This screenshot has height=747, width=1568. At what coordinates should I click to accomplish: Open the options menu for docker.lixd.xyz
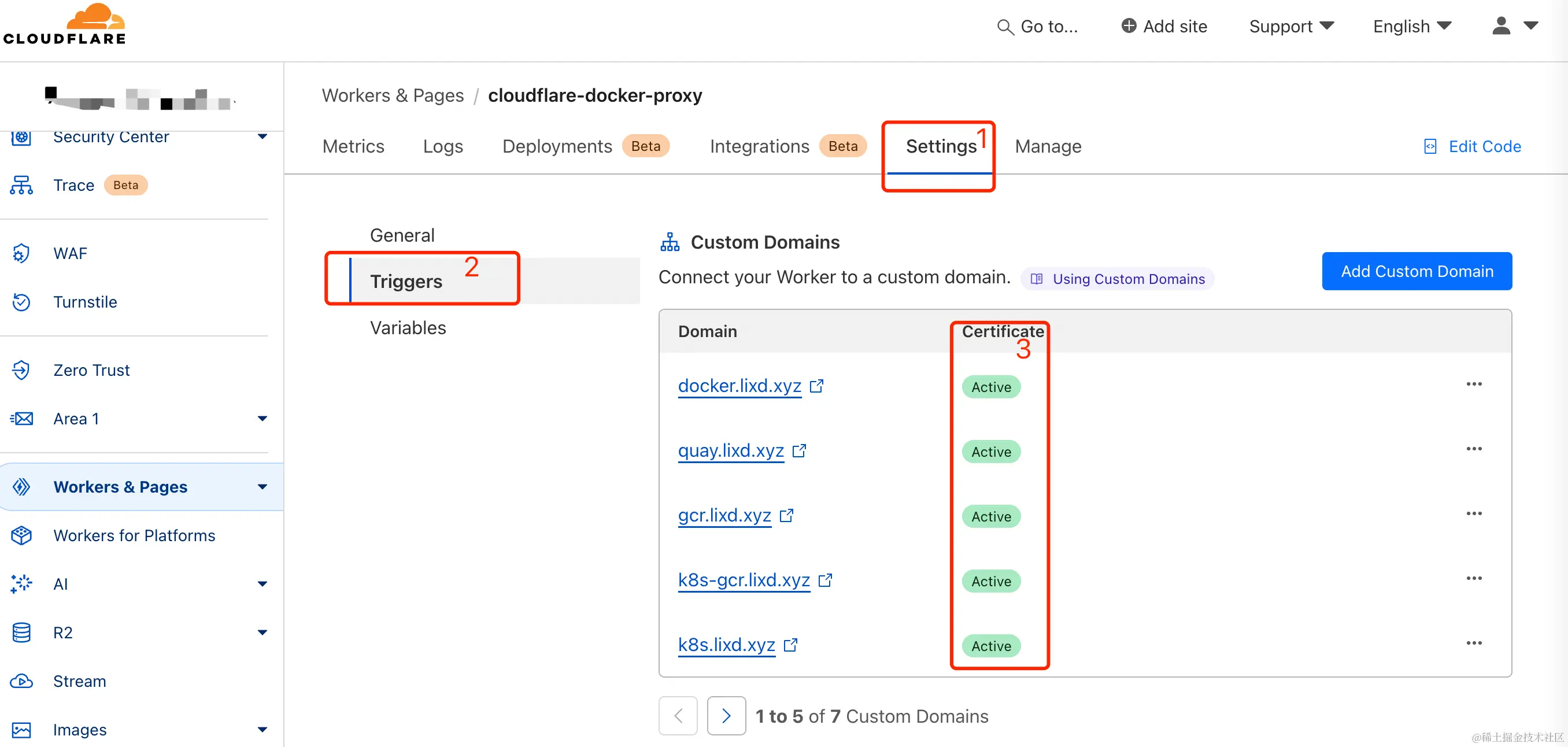(1474, 384)
